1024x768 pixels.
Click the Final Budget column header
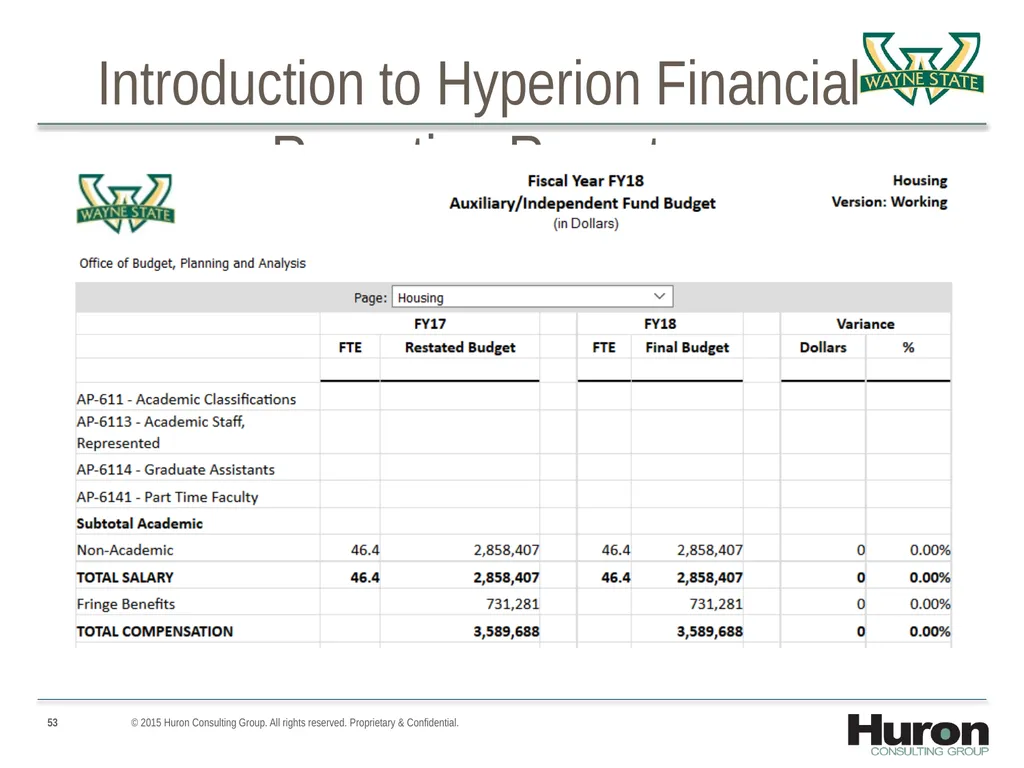[x=687, y=347]
